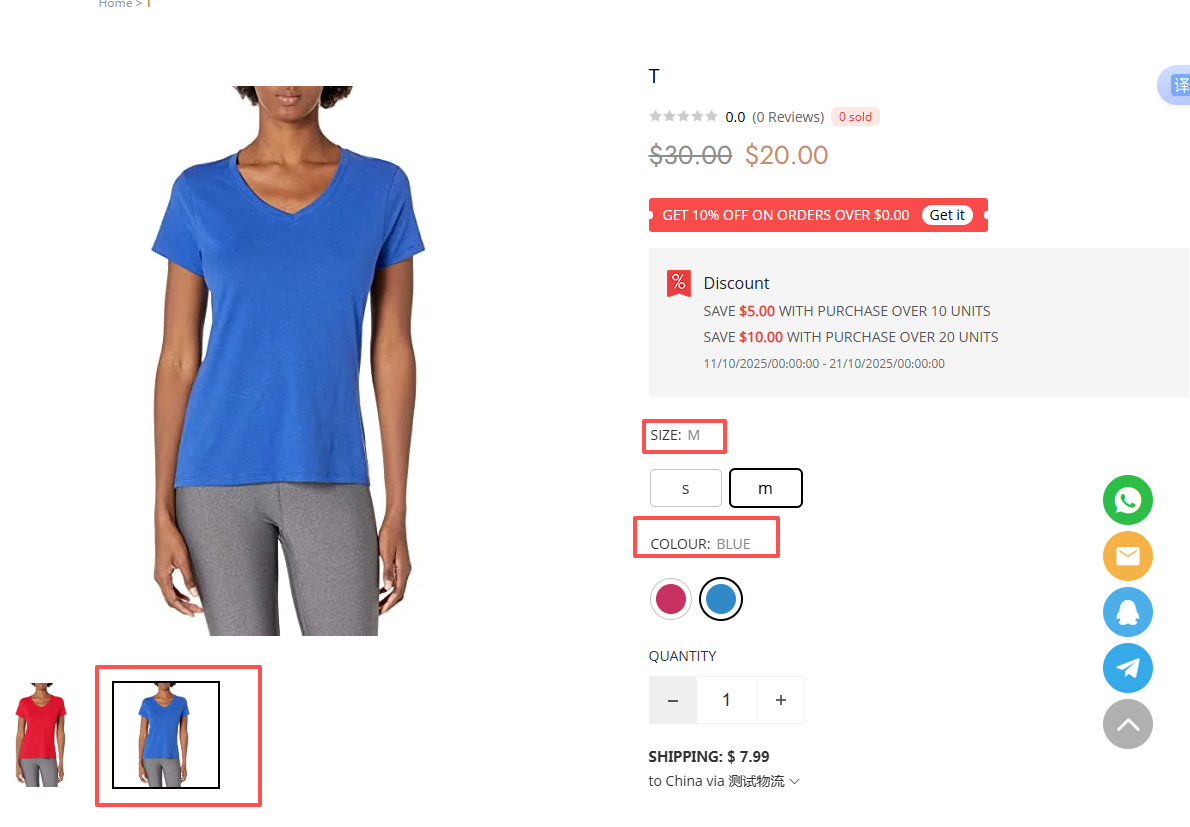The image size is (1190, 827).
Task: Increase quantity with plus button
Action: point(781,700)
